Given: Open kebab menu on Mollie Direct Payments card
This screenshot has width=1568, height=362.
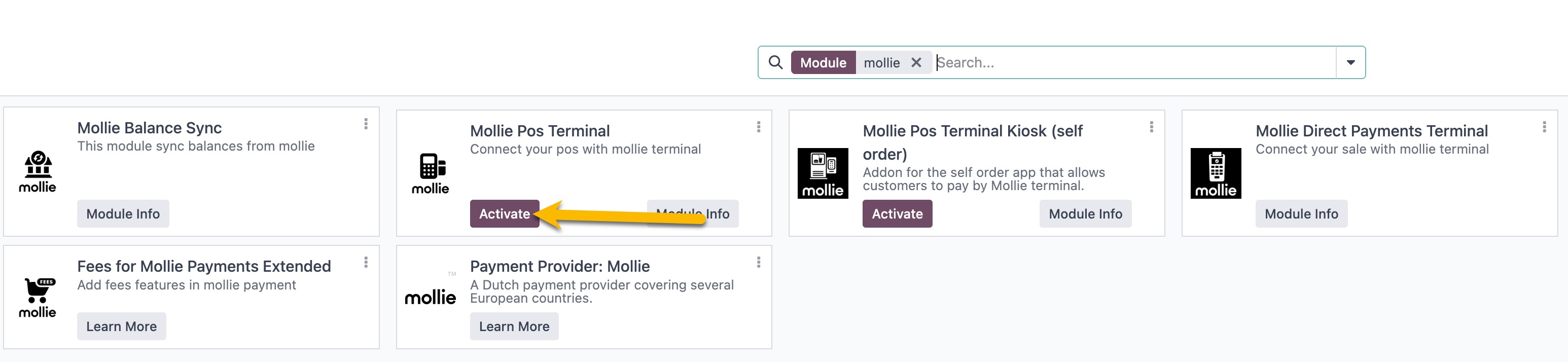Looking at the screenshot, I should tap(1544, 127).
